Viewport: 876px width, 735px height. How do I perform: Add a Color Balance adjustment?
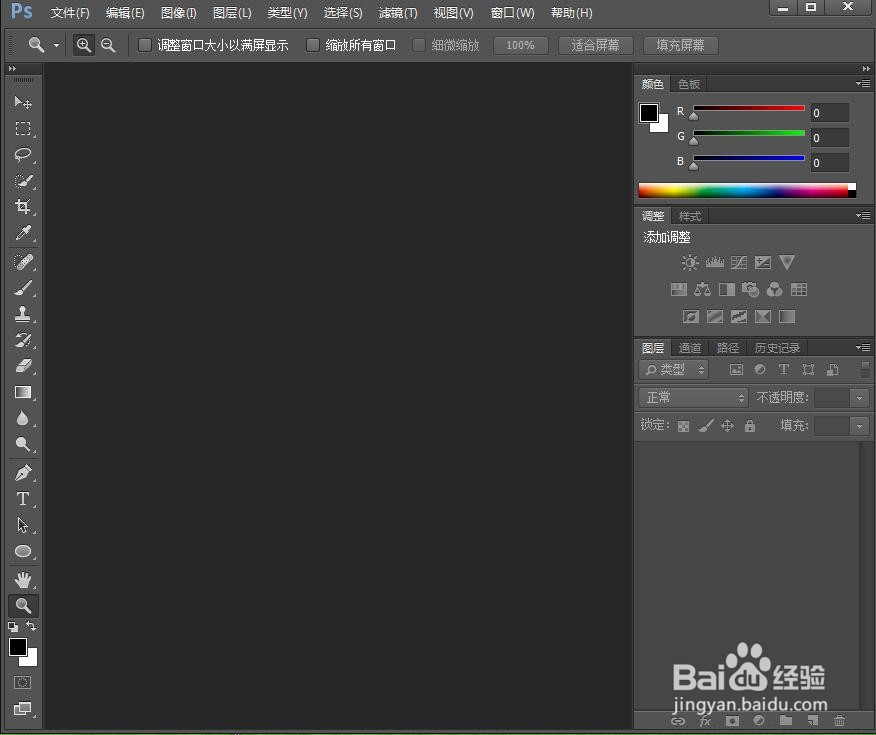[x=702, y=289]
